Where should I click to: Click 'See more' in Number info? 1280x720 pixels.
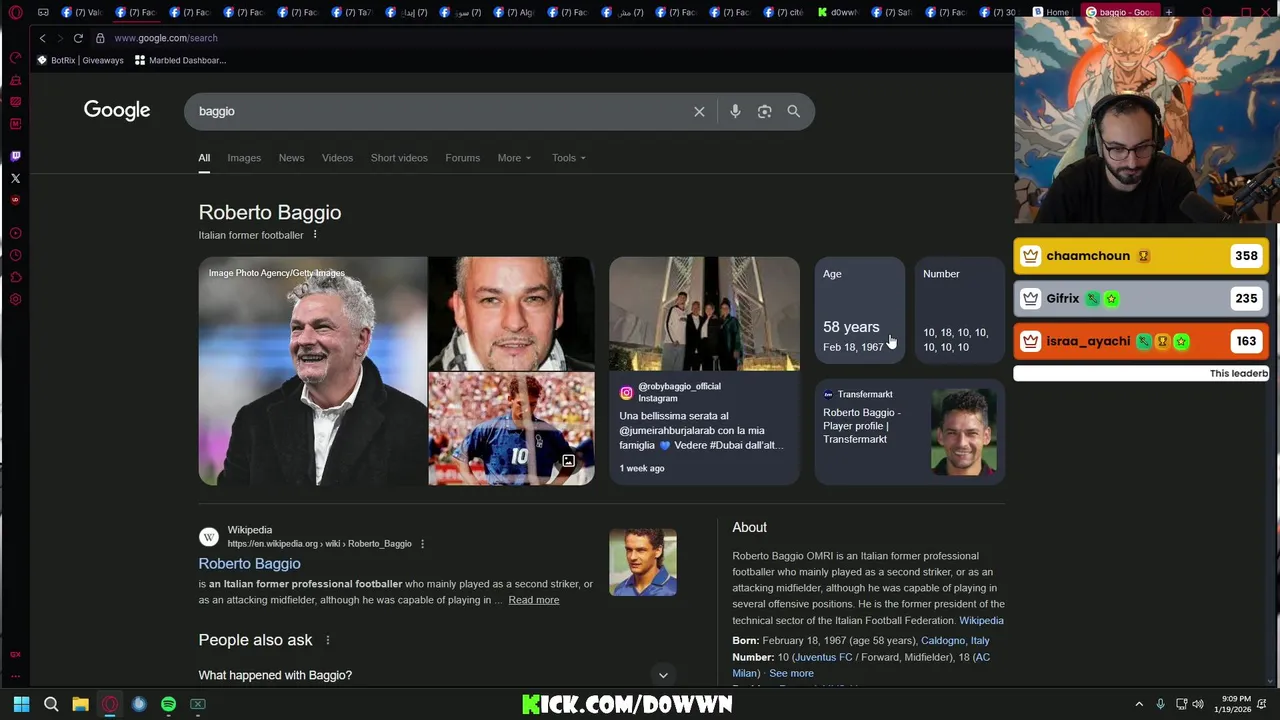[791, 673]
